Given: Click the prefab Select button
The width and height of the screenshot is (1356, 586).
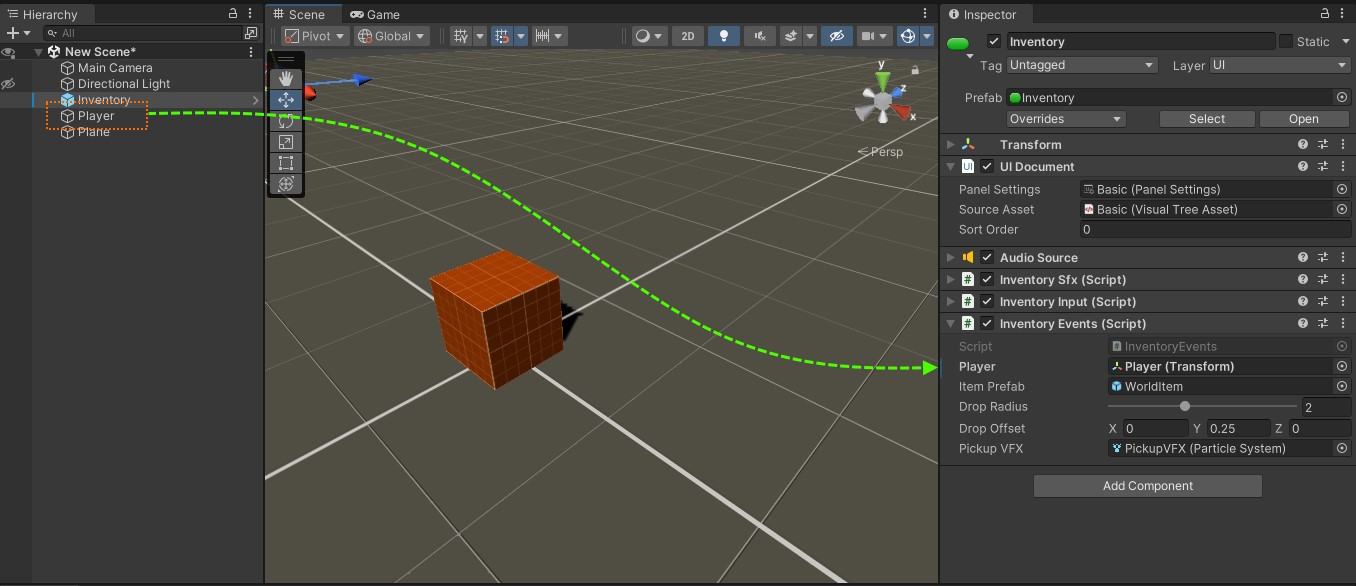Looking at the screenshot, I should [x=1207, y=119].
